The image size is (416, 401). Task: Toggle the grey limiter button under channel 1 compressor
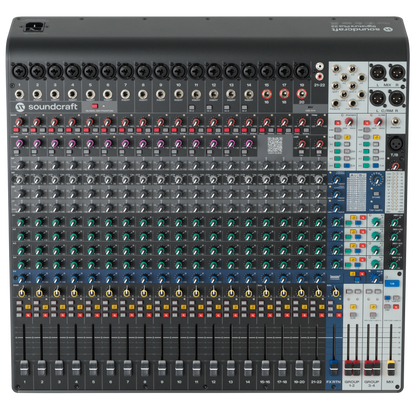tap(16, 152)
